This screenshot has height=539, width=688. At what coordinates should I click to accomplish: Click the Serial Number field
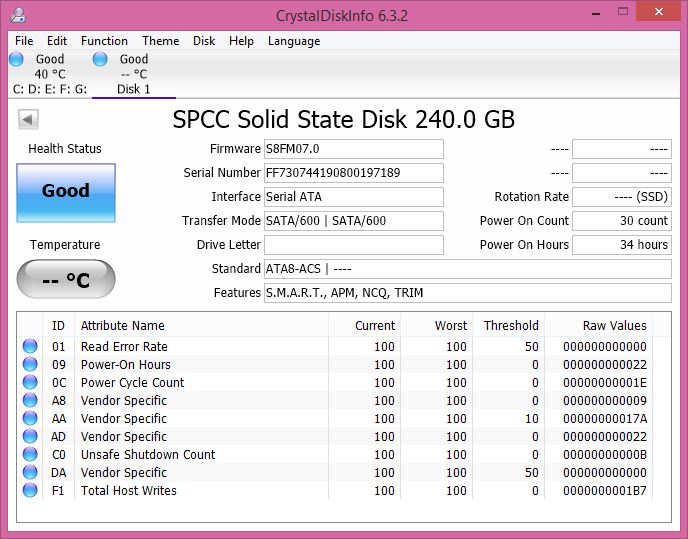354,173
